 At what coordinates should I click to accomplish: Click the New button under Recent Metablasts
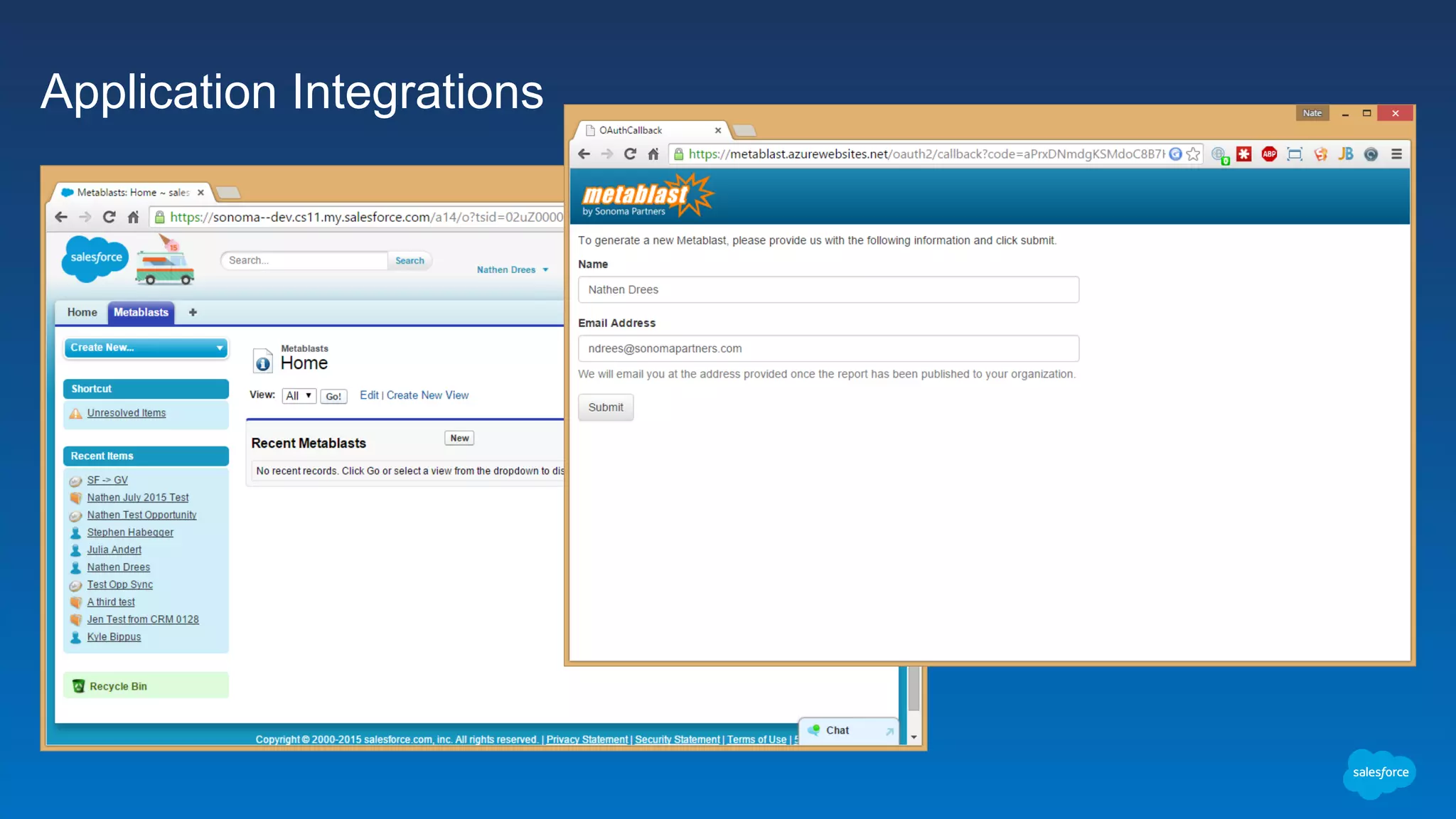click(459, 438)
